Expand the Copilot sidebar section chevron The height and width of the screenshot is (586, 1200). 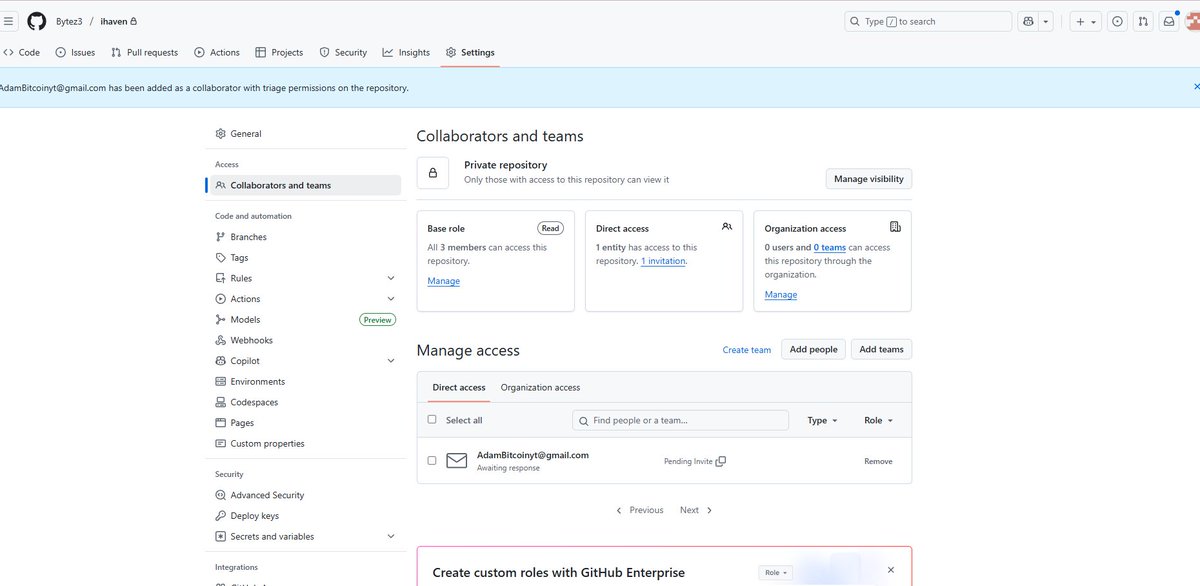pyautogui.click(x=390, y=361)
